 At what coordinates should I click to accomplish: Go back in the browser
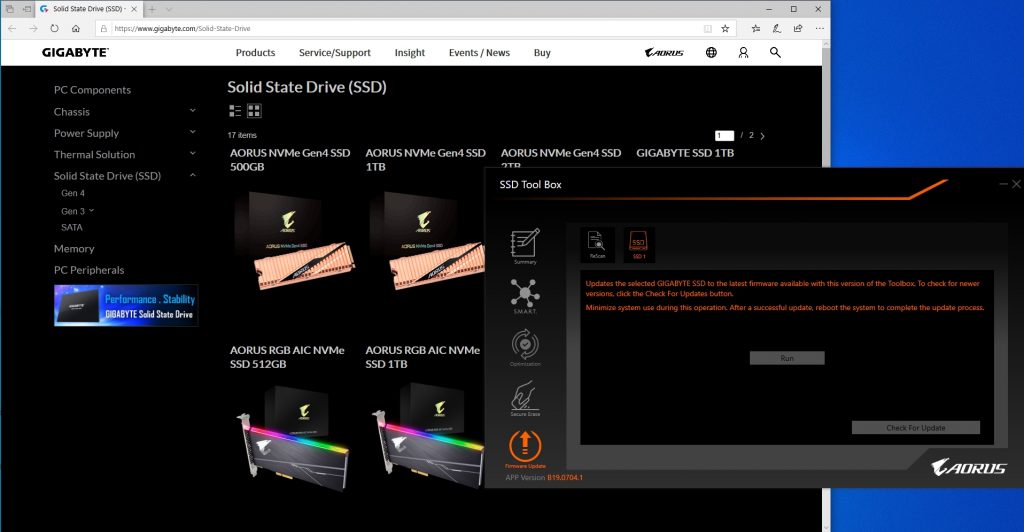tap(12, 29)
